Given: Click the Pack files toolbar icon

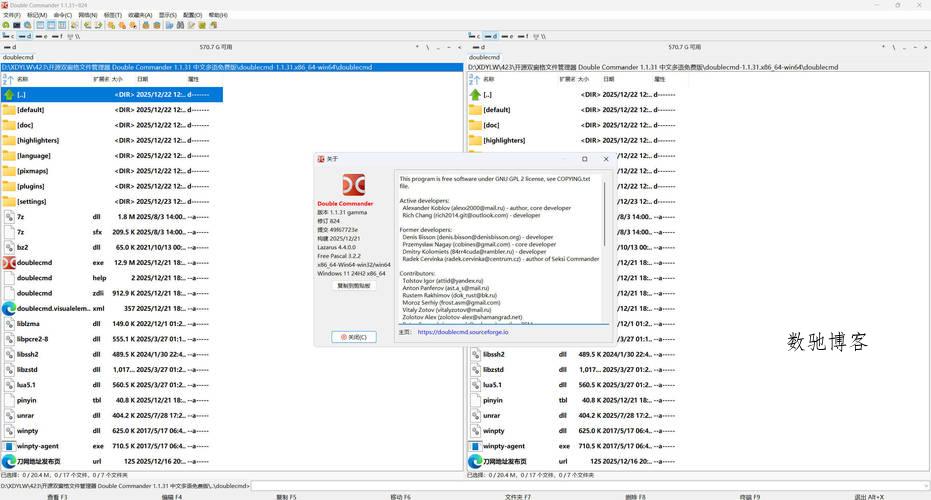Looking at the screenshot, I should pyautogui.click(x=145, y=25).
